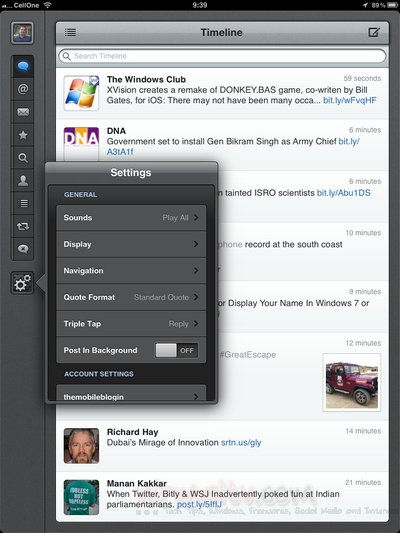This screenshot has height=533, width=400.
Task: Tap the GENERAL section header
Action: (x=81, y=194)
